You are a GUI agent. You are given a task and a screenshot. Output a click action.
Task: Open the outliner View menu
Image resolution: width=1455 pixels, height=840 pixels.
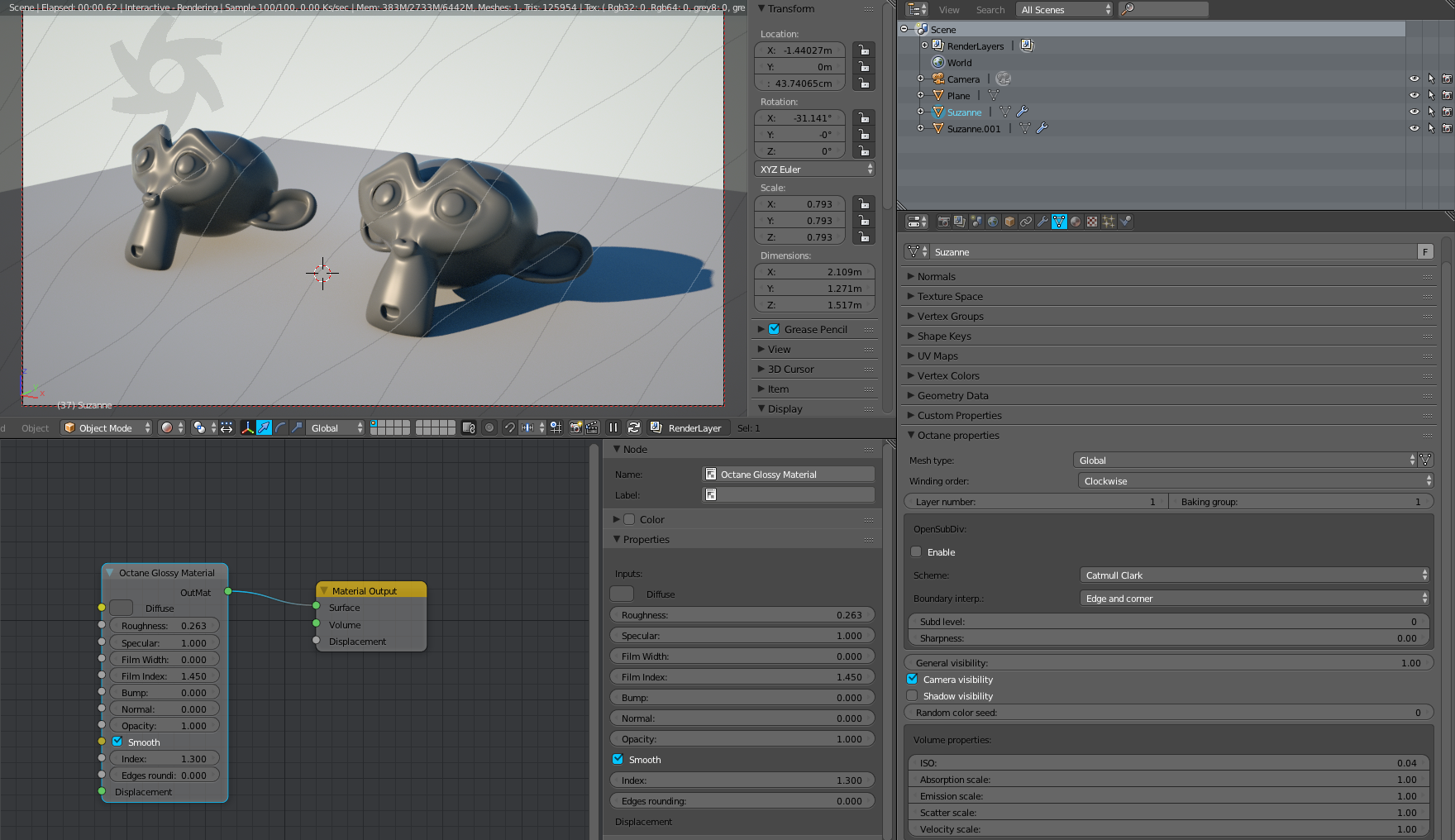coord(949,10)
